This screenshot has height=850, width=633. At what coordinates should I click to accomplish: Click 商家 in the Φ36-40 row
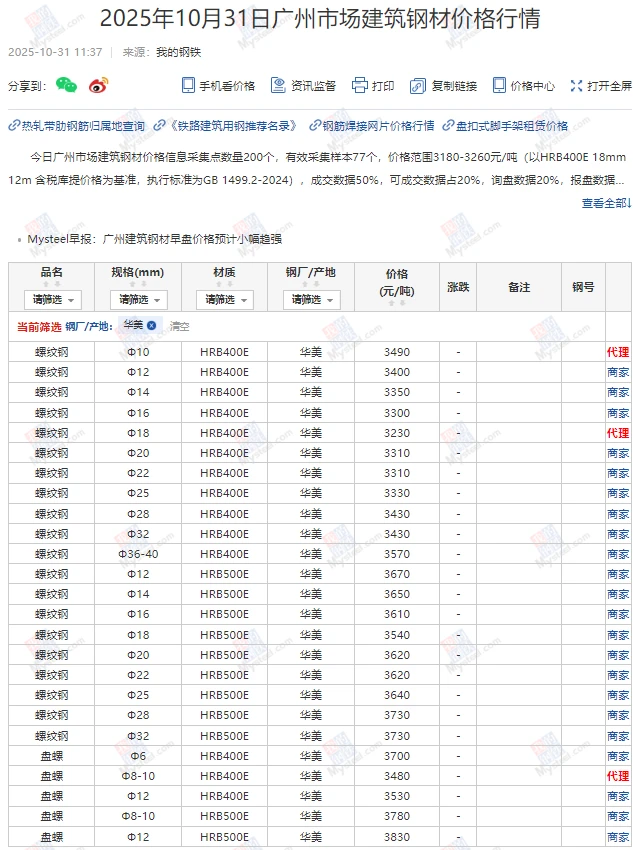pyautogui.click(x=618, y=554)
